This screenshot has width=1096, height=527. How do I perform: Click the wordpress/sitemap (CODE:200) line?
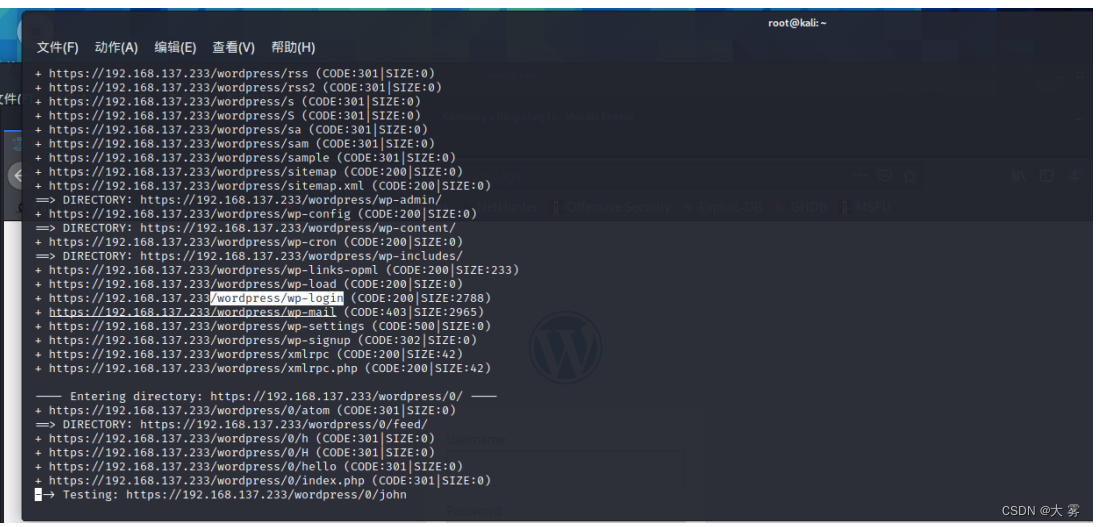pos(249,171)
